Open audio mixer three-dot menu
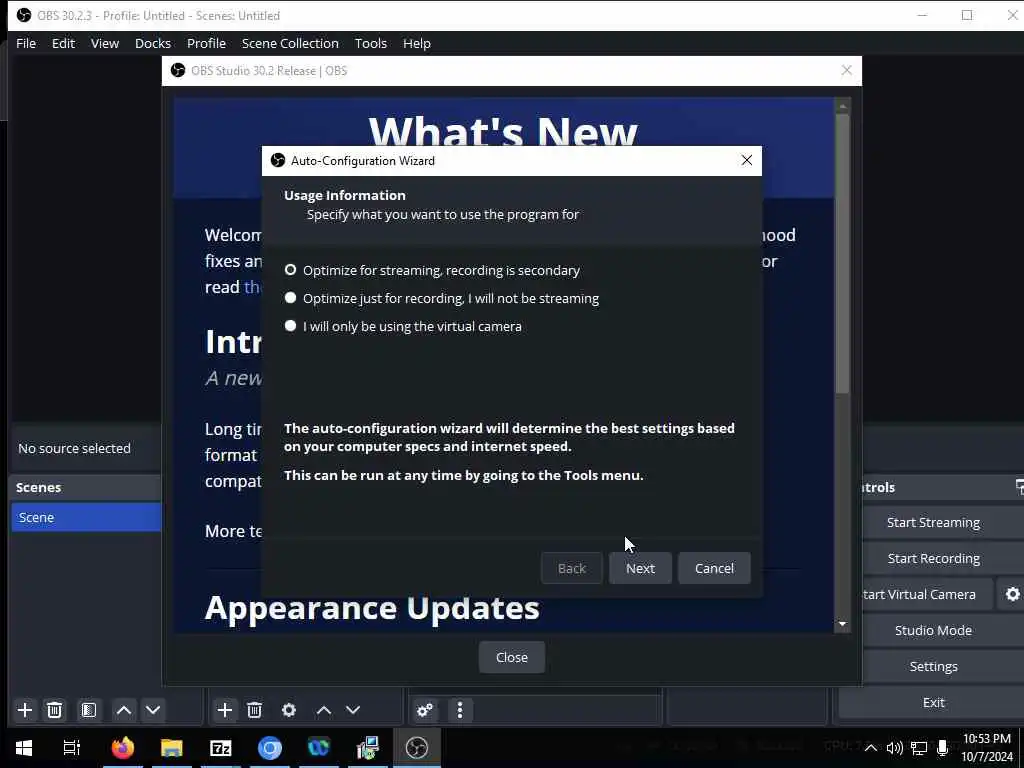This screenshot has width=1024, height=768. click(x=460, y=710)
